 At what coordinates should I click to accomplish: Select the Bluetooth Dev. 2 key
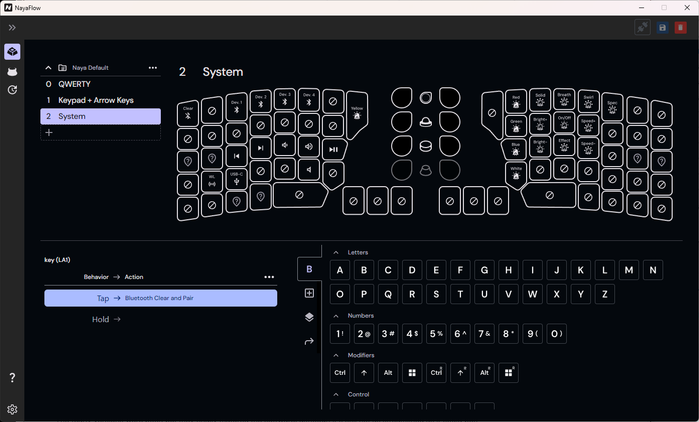pyautogui.click(x=260, y=101)
